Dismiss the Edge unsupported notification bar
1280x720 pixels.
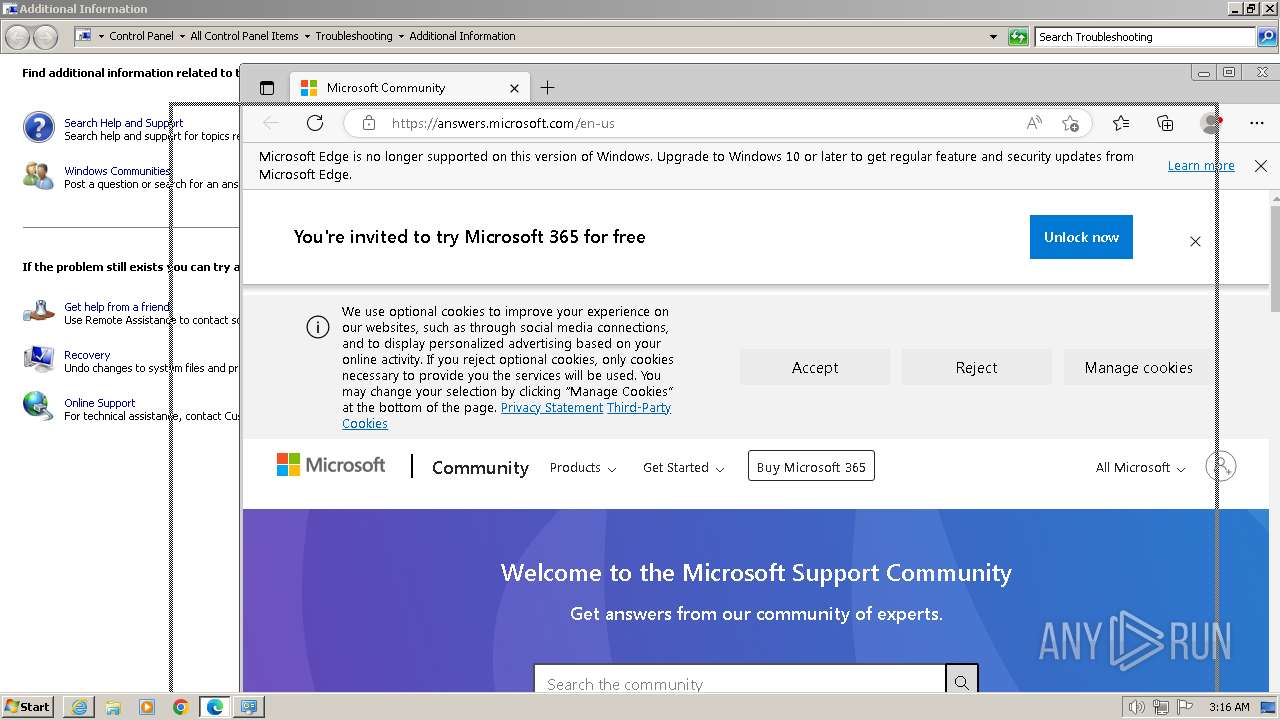click(1261, 166)
